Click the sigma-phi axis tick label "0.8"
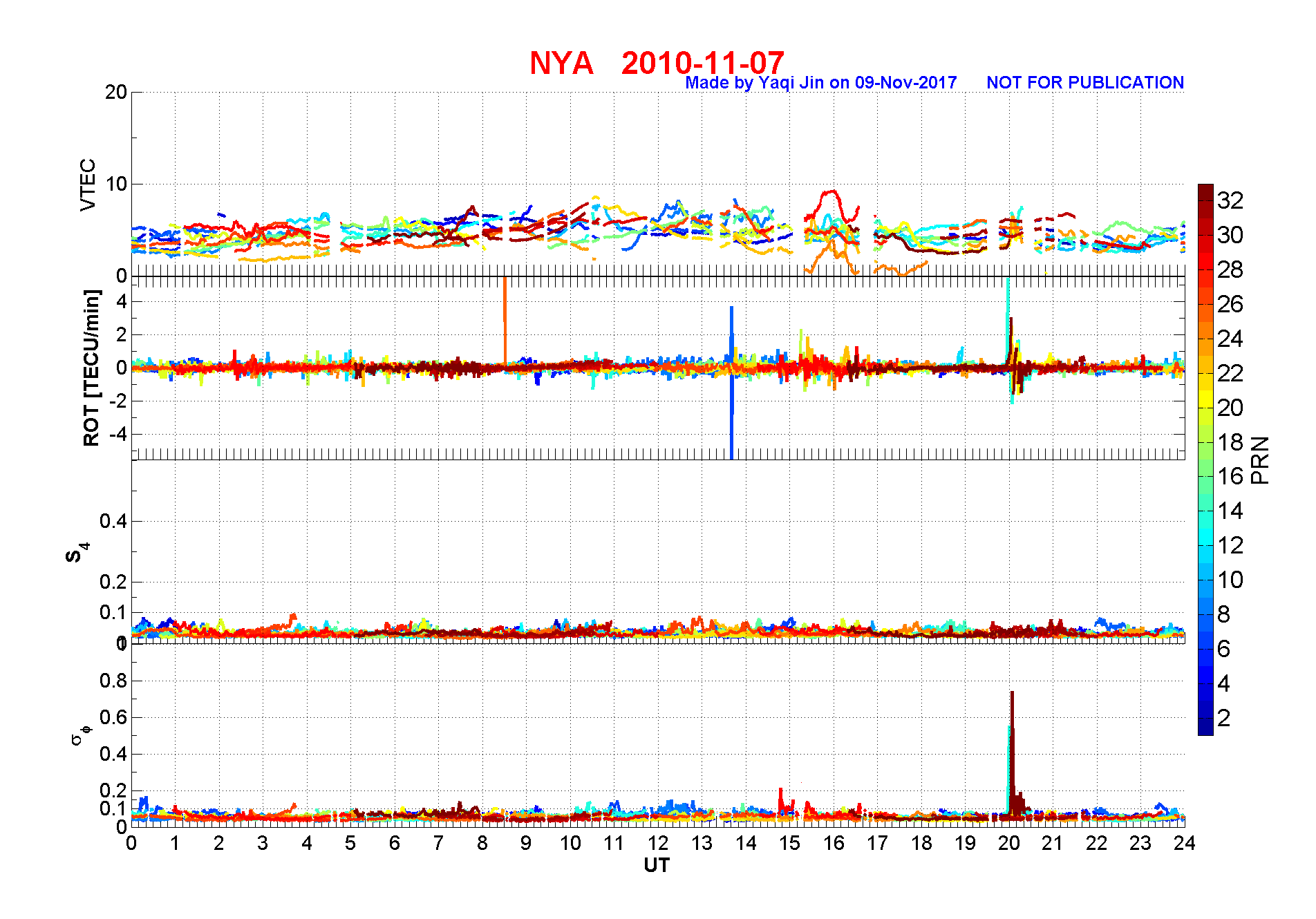The height and width of the screenshot is (919, 1316). [x=113, y=681]
